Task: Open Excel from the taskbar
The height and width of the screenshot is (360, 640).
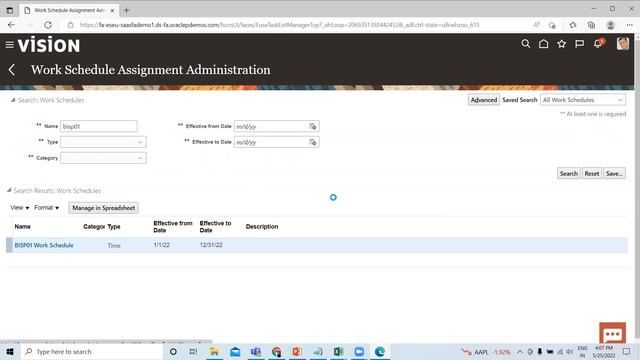Action: (338, 351)
